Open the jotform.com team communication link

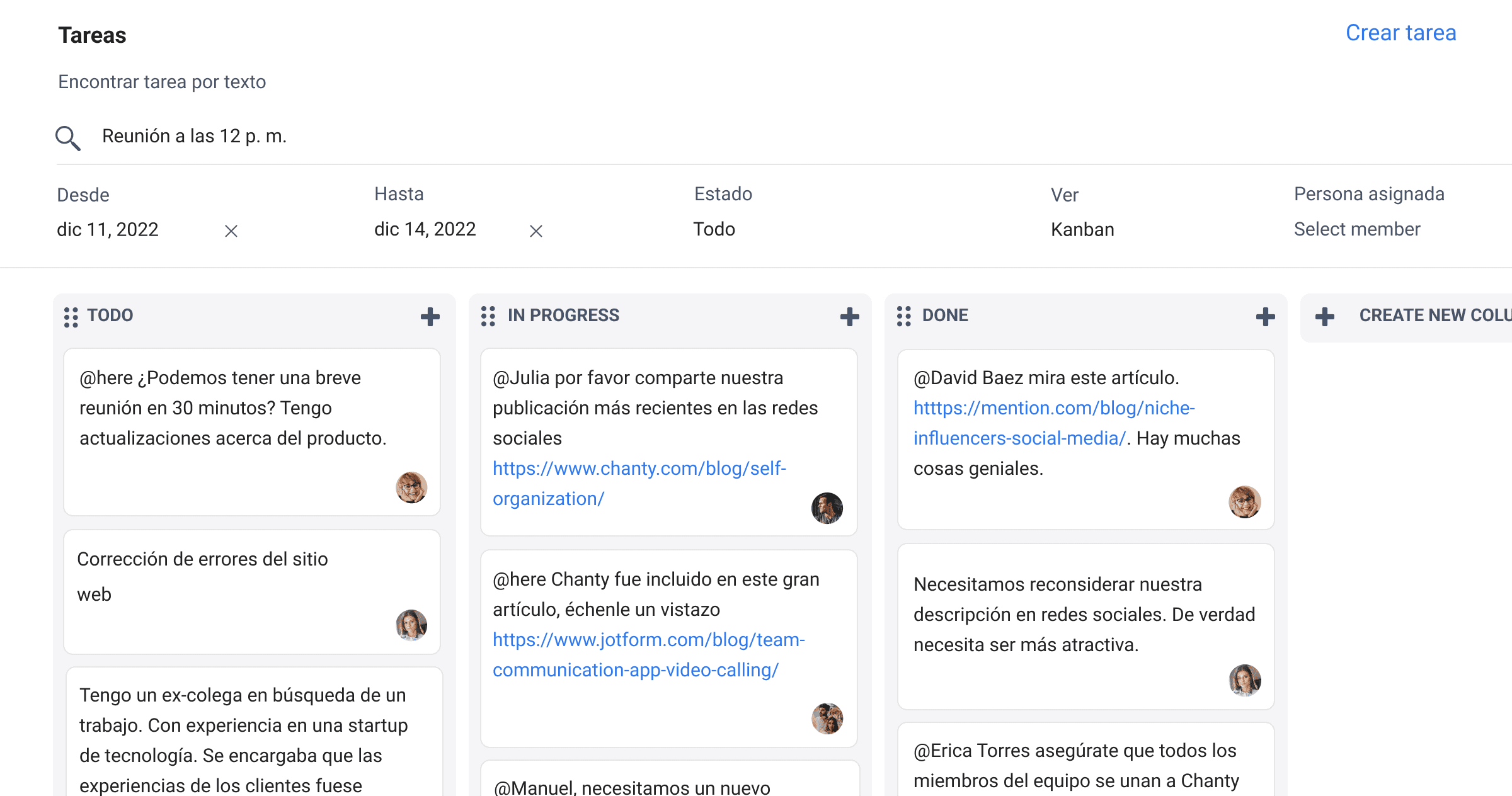(x=648, y=640)
